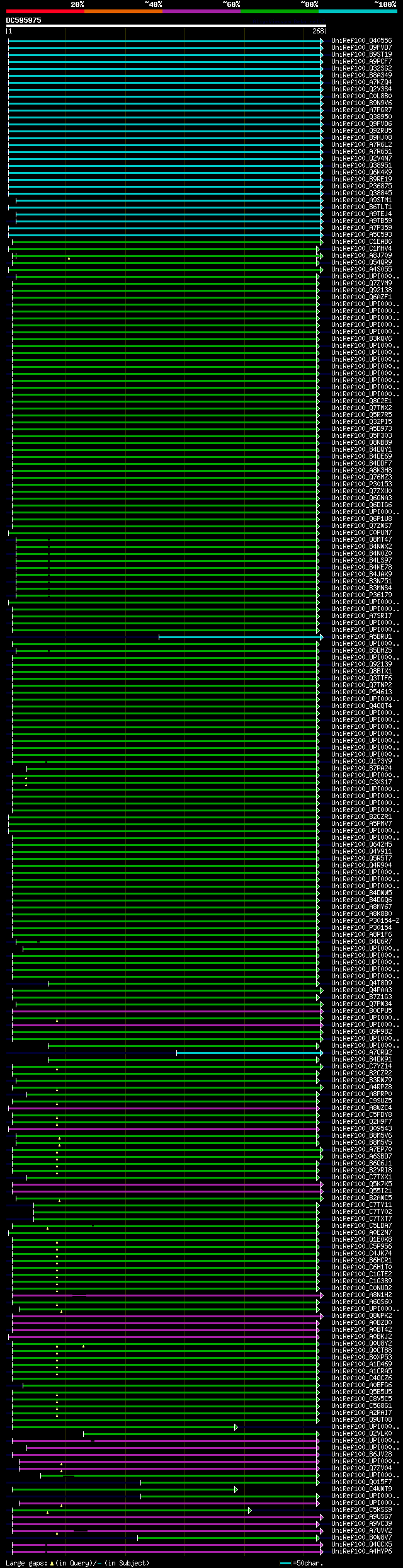Click hit label UniRef100_B8A349
This screenshot has height=1568, width=403.
tap(361, 76)
